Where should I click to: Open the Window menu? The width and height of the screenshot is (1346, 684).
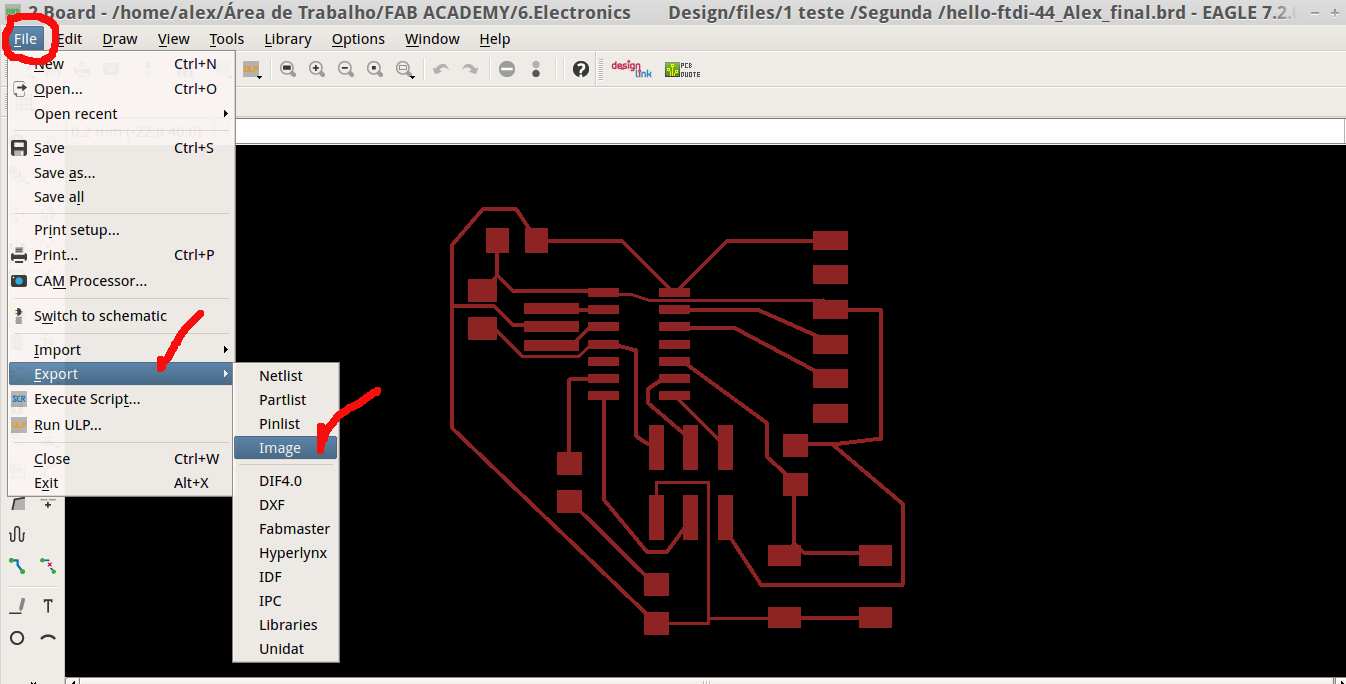pos(432,39)
